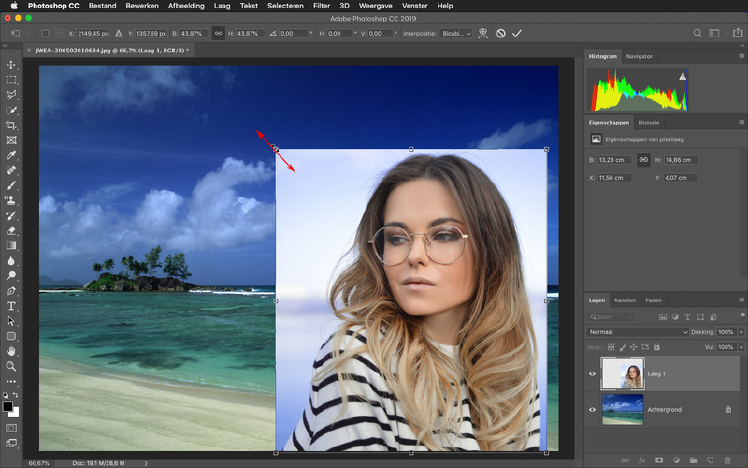Delete the selected layer

[x=727, y=460]
